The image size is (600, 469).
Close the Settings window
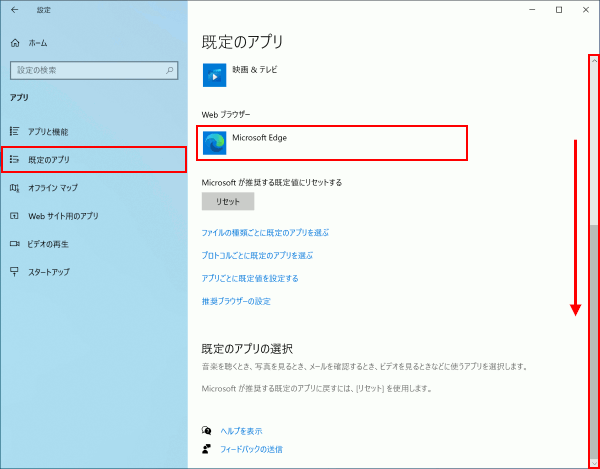tap(586, 10)
